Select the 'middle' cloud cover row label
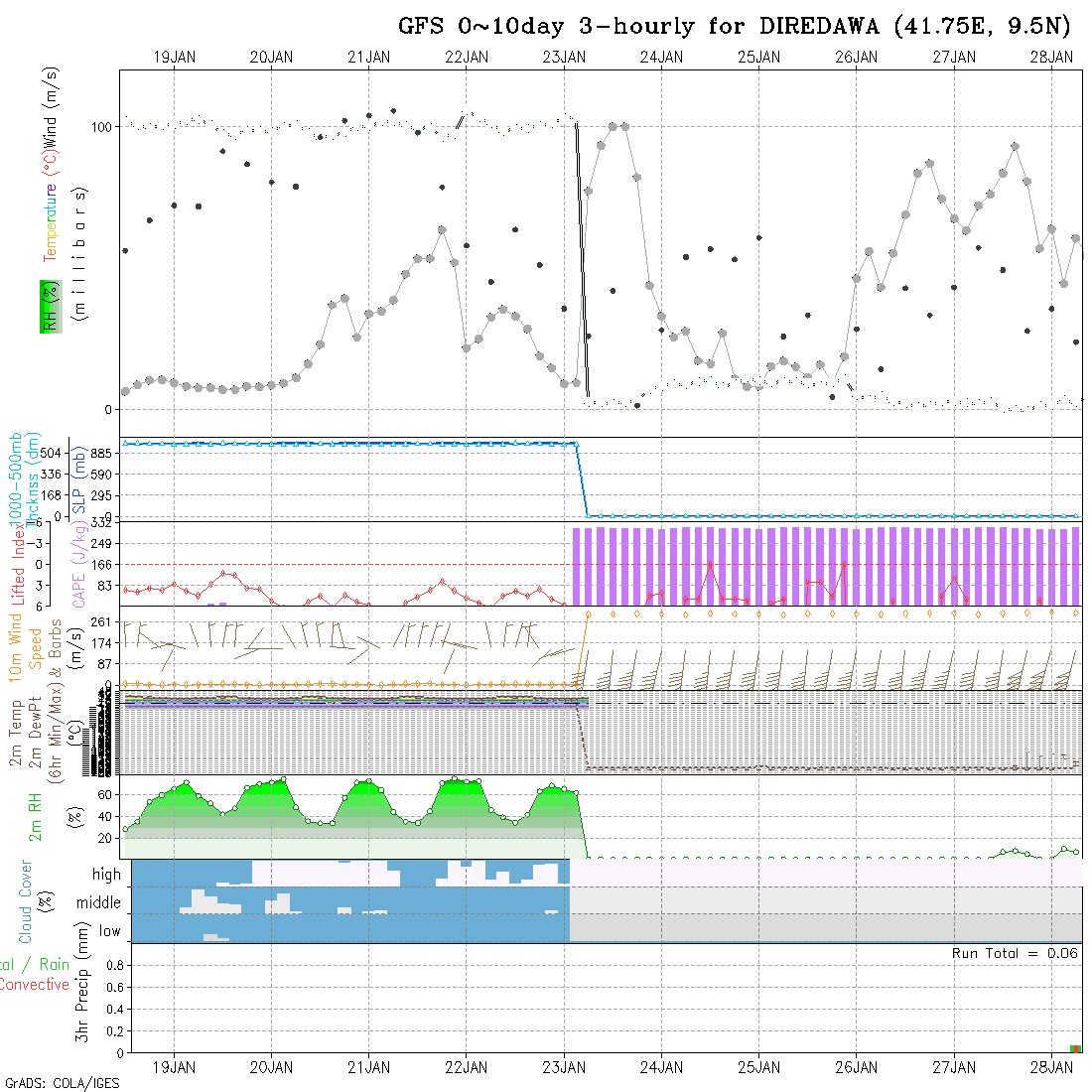The width and height of the screenshot is (1092, 1092). coord(99,903)
